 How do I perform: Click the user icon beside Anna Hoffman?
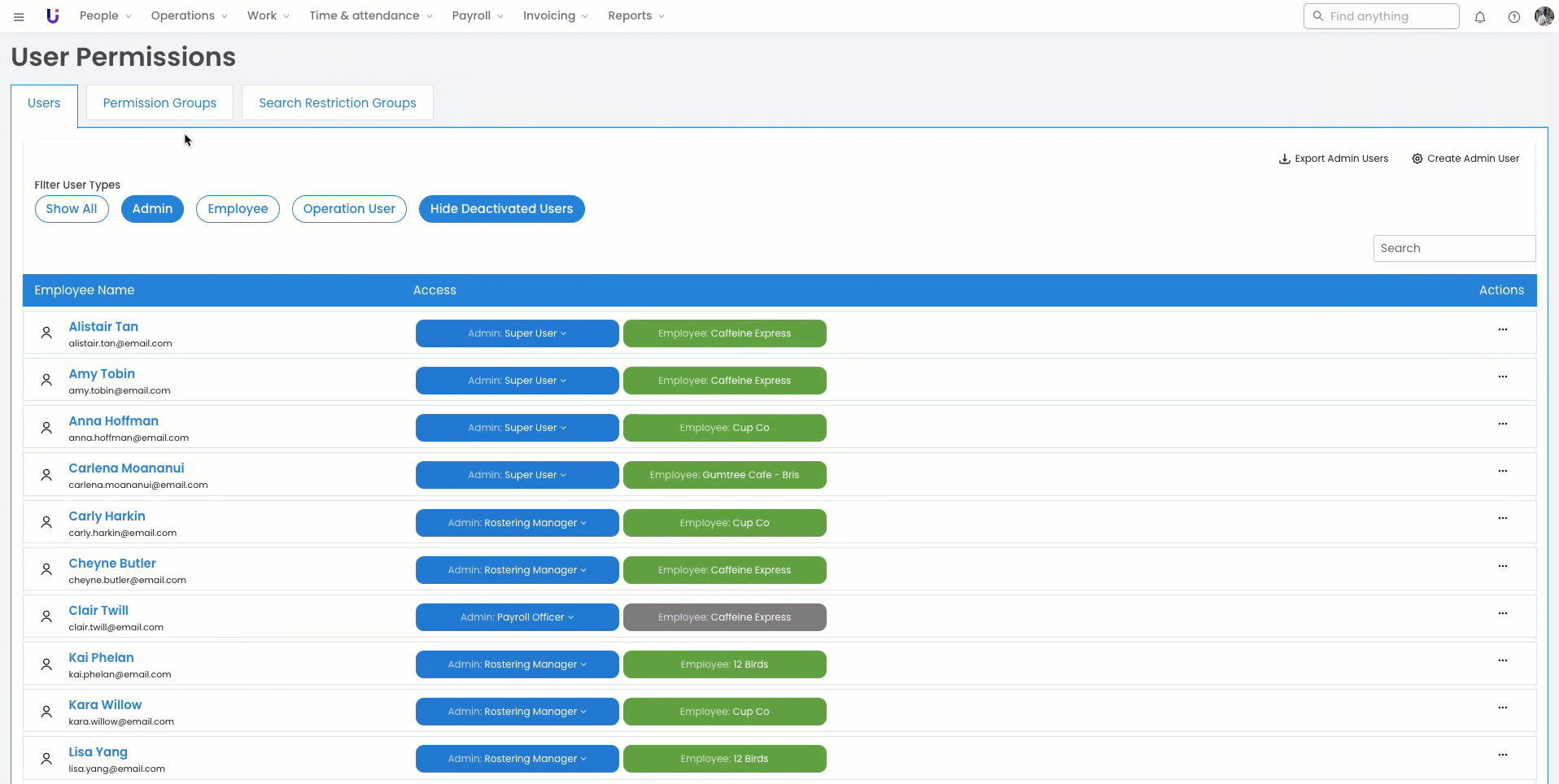(46, 428)
